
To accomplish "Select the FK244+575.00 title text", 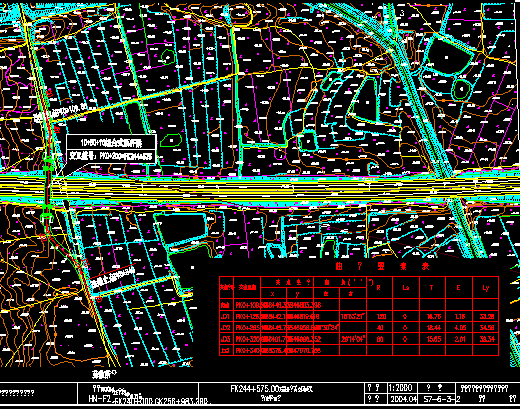I will pyautogui.click(x=272, y=389).
